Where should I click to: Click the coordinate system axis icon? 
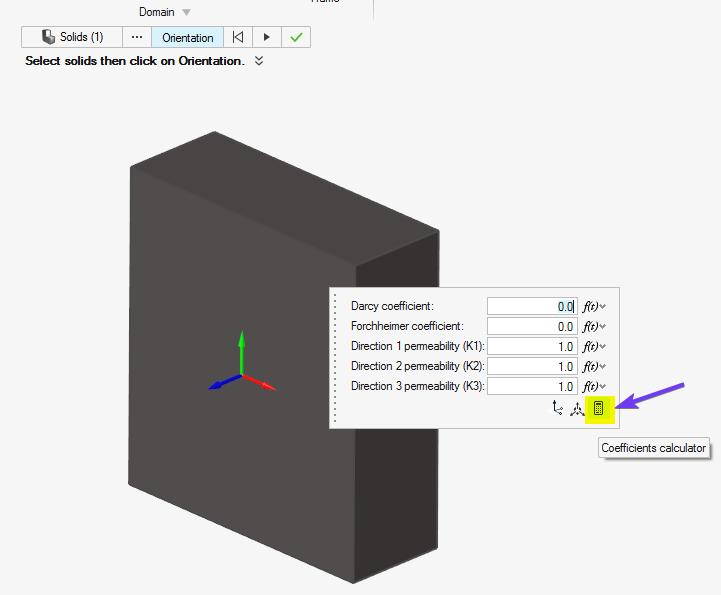coord(557,408)
